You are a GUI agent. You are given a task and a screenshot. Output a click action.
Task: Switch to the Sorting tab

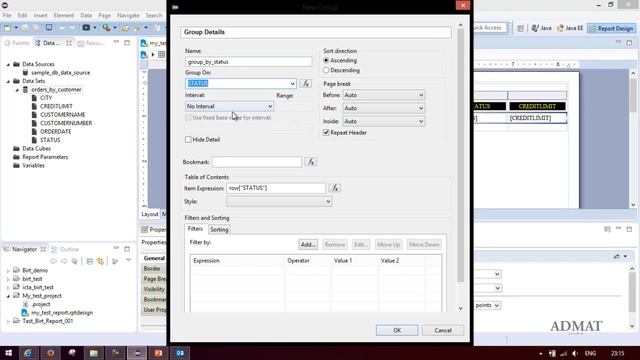[219, 229]
